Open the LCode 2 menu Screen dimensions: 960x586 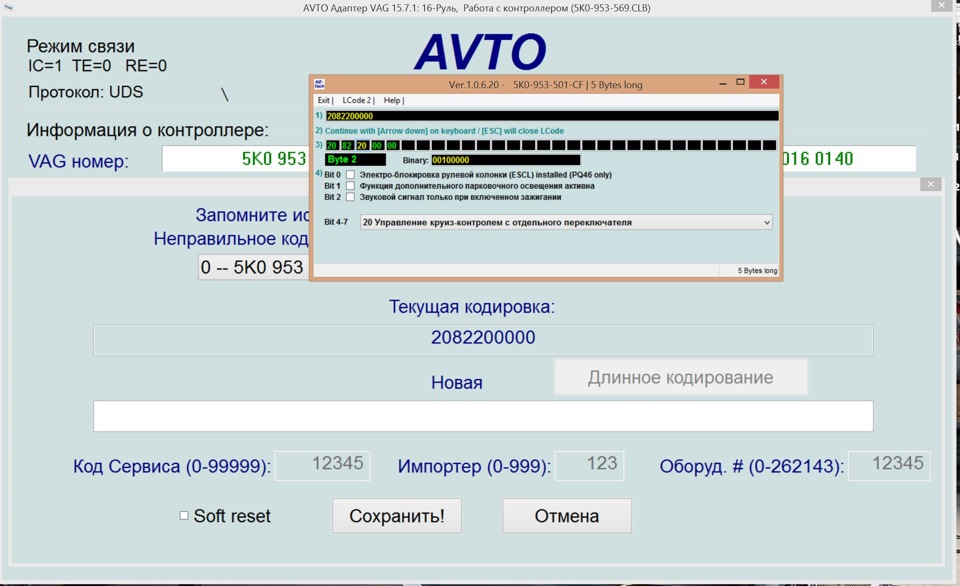click(x=357, y=100)
